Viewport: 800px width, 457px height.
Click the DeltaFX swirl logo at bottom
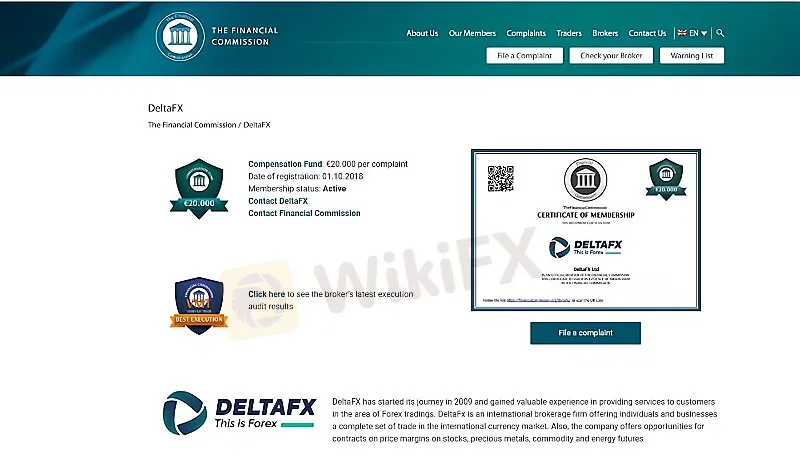tap(185, 413)
